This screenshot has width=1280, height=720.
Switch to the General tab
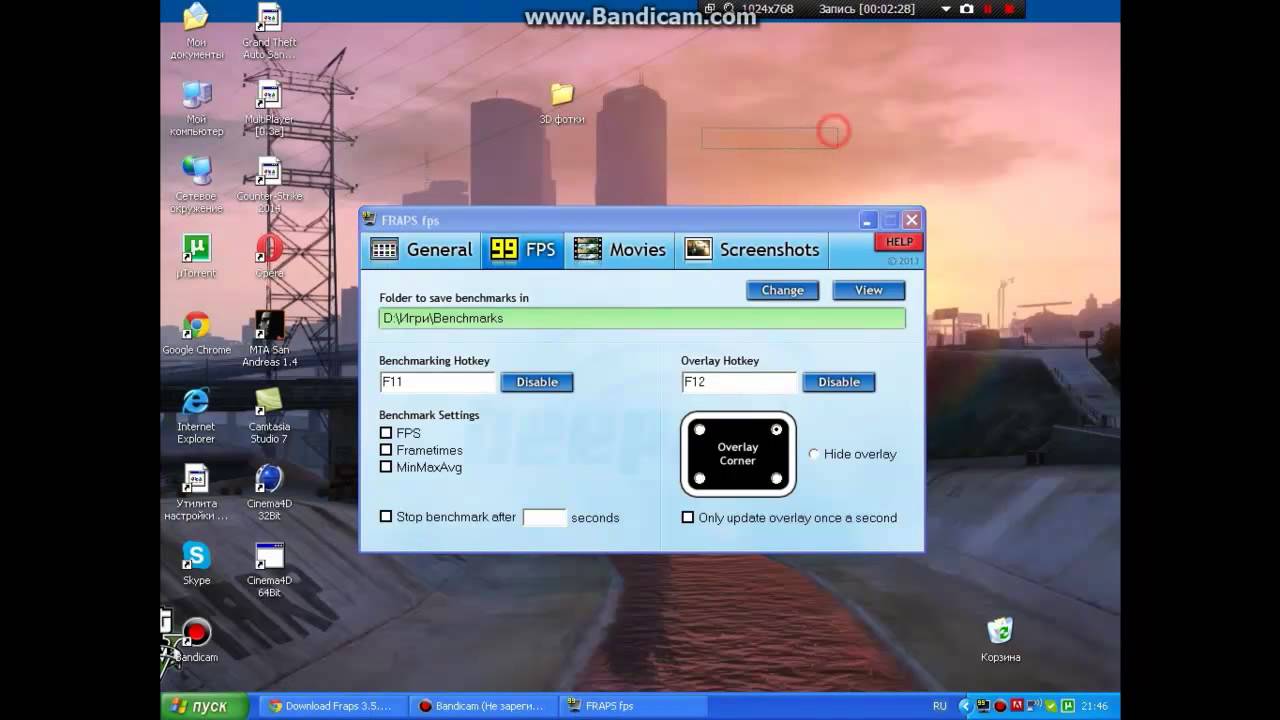point(421,250)
